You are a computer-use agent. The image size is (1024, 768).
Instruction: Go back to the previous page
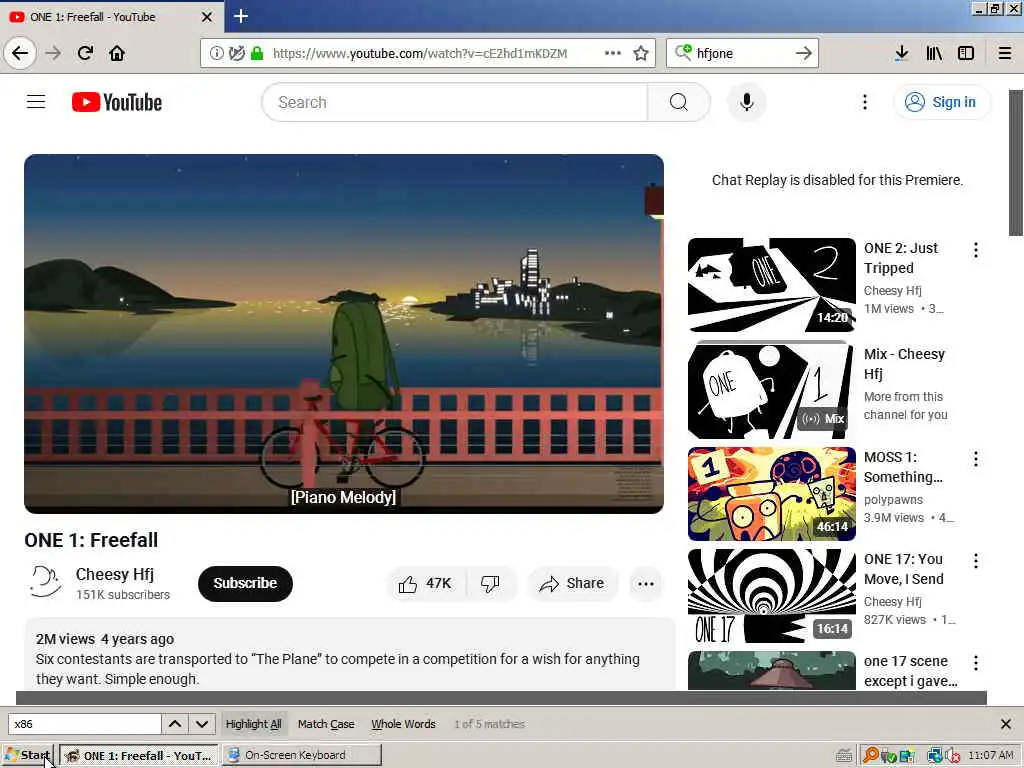(20, 53)
